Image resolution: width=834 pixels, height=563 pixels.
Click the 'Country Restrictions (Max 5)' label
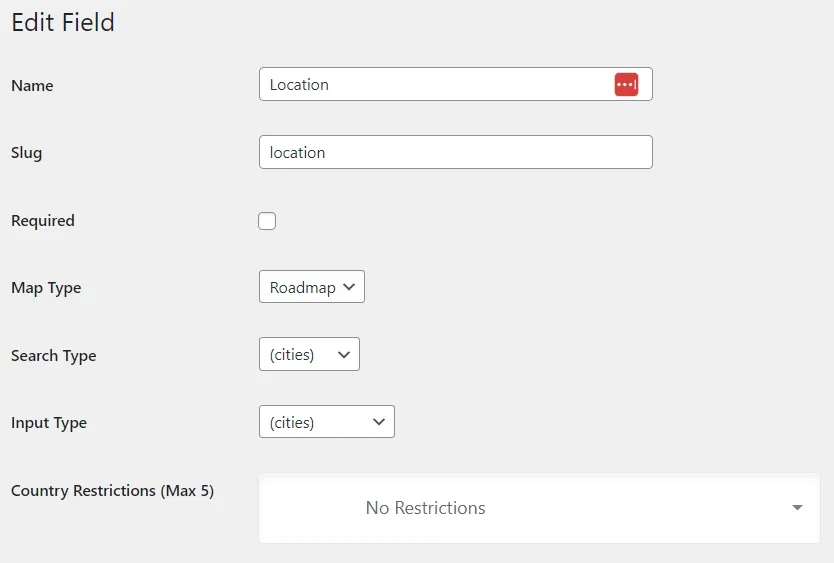click(113, 491)
